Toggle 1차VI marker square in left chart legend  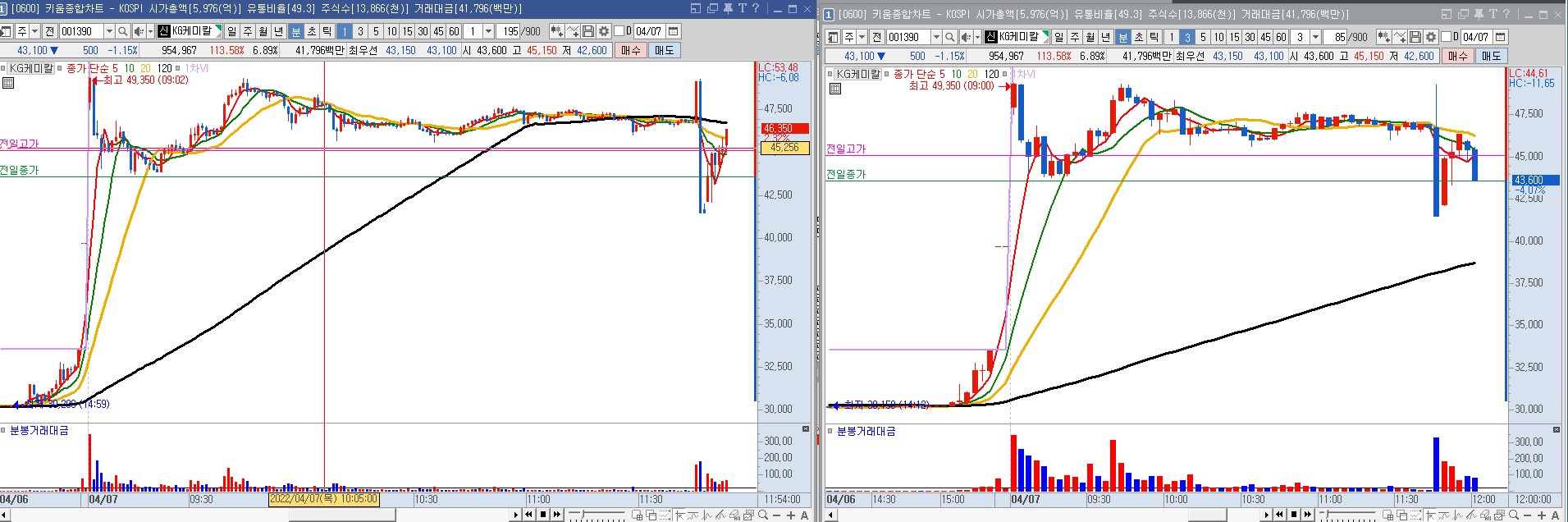click(x=177, y=68)
